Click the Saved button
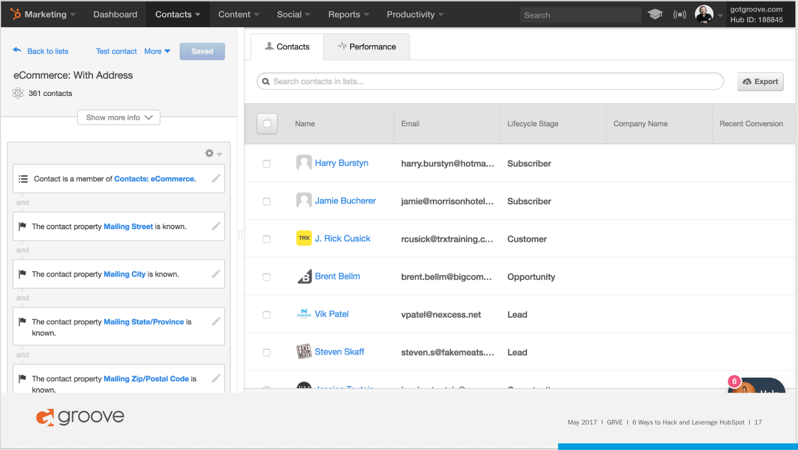 [202, 51]
